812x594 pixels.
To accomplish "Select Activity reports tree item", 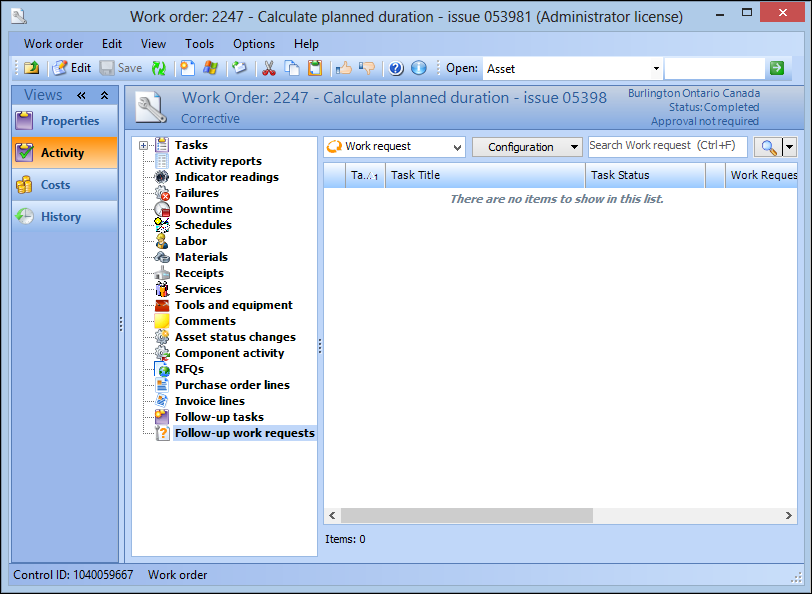I will [218, 161].
